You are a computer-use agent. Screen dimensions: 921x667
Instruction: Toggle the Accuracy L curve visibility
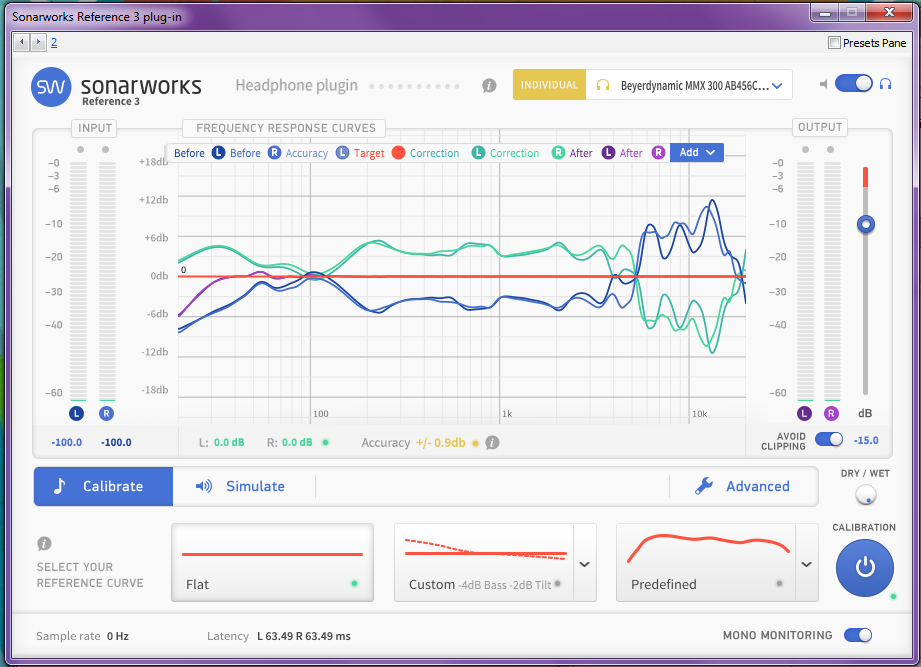pyautogui.click(x=342, y=153)
